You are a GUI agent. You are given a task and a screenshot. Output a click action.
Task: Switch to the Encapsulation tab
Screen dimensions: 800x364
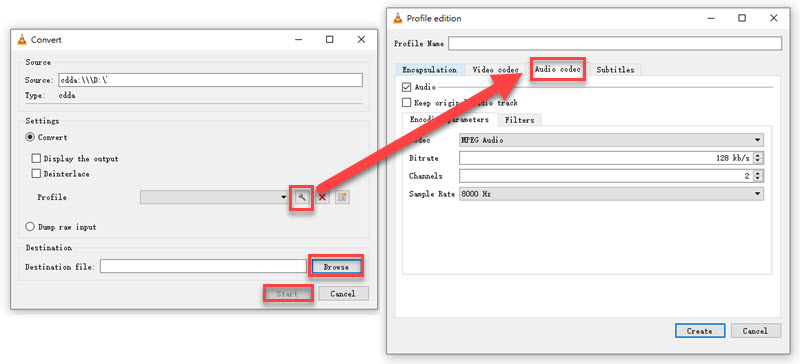(x=430, y=70)
